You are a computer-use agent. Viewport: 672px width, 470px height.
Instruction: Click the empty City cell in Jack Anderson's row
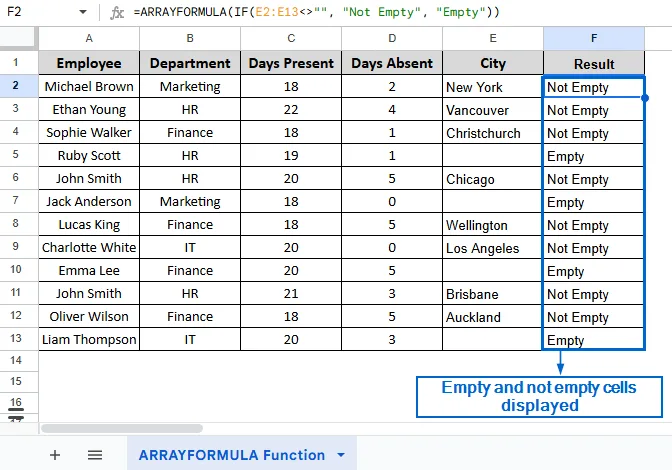tap(493, 201)
